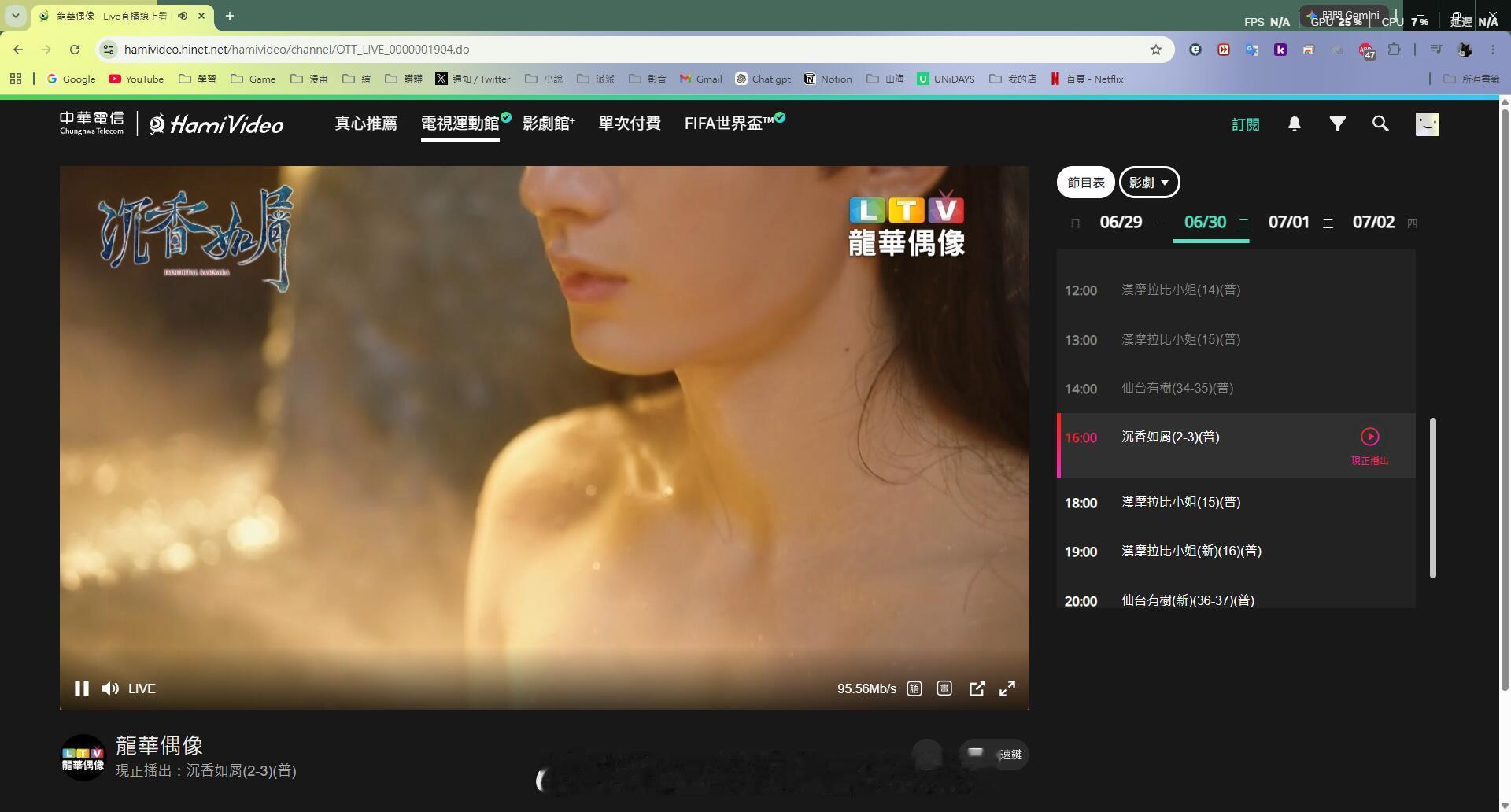Select the 07/01 schedule date
The width and height of the screenshot is (1511, 812).
pyautogui.click(x=1289, y=223)
